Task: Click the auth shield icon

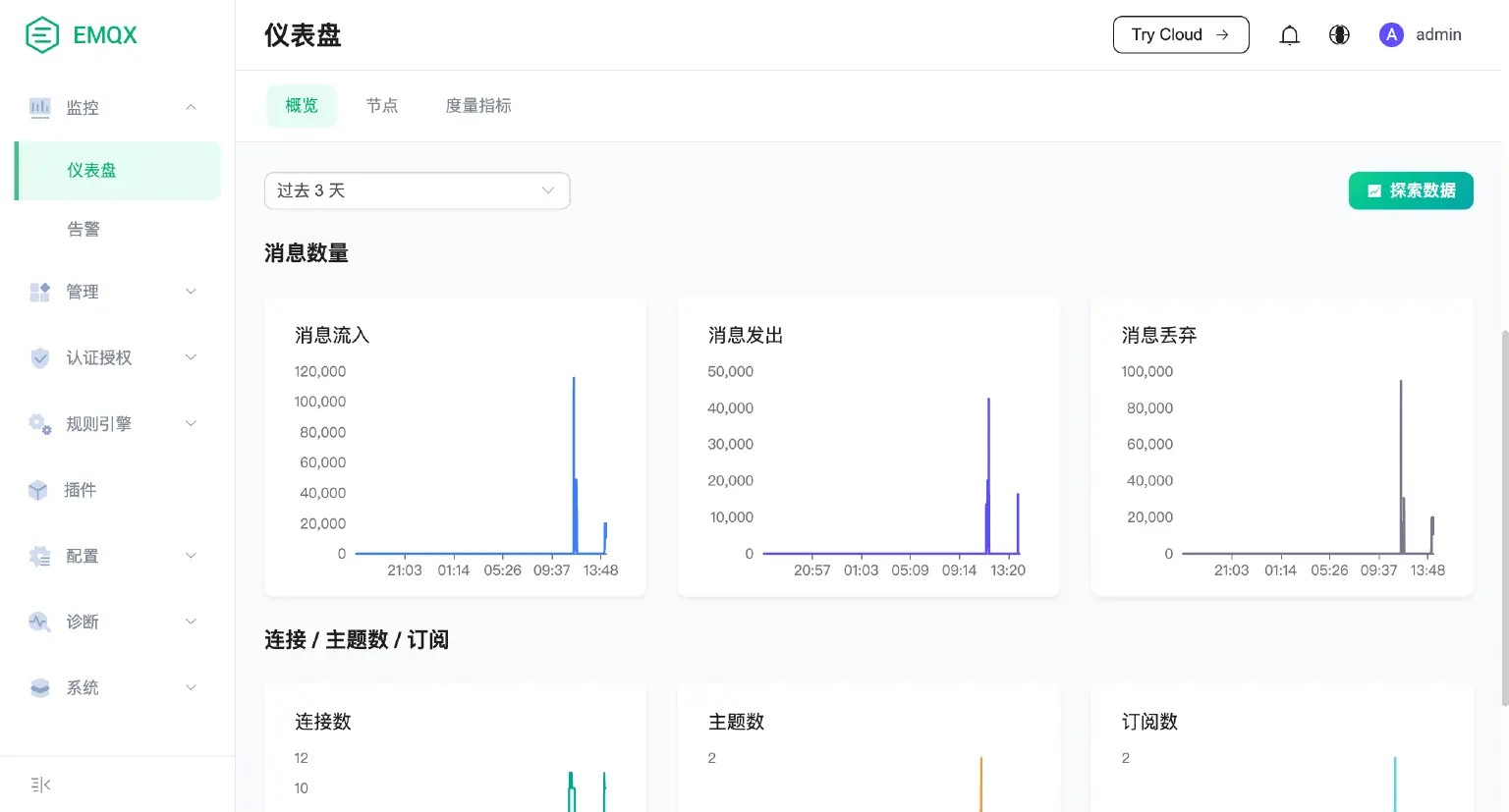Action: tap(39, 358)
